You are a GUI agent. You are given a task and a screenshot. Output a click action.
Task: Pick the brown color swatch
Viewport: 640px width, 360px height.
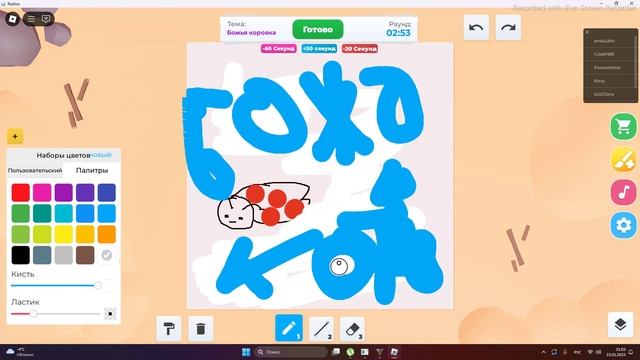point(85,255)
